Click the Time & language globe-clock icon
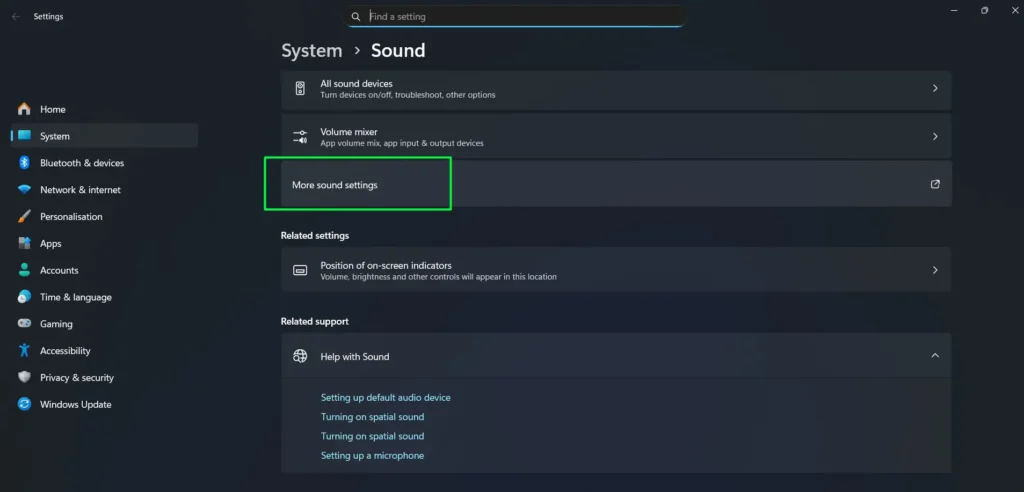The image size is (1024, 492). (x=24, y=297)
